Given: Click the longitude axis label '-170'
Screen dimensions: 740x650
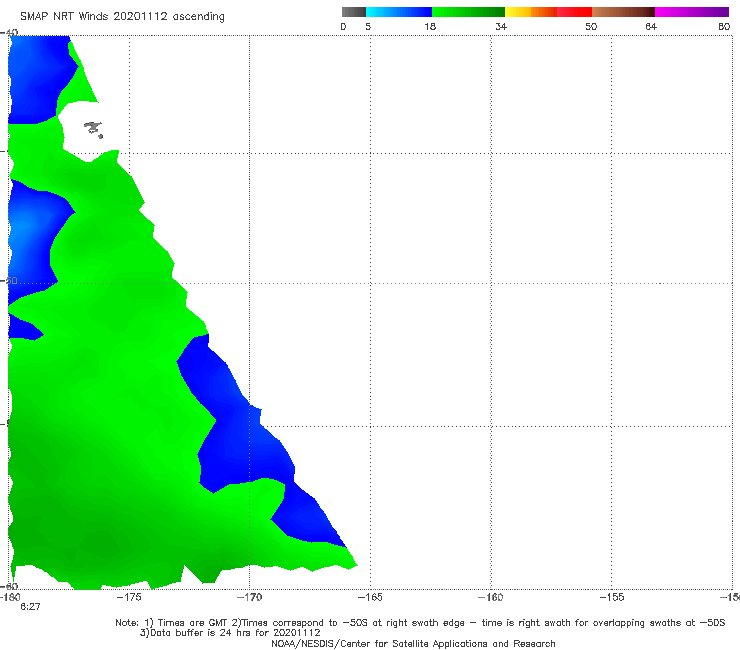Looking at the screenshot, I should (249, 597).
